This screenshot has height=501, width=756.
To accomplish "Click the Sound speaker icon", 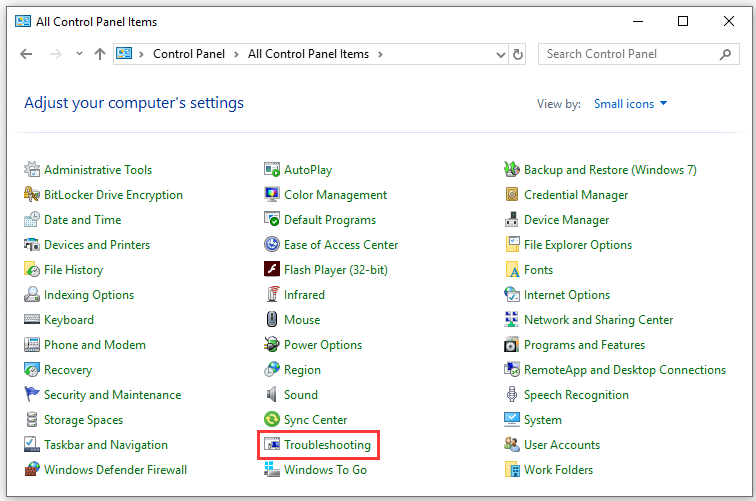I will tap(272, 394).
